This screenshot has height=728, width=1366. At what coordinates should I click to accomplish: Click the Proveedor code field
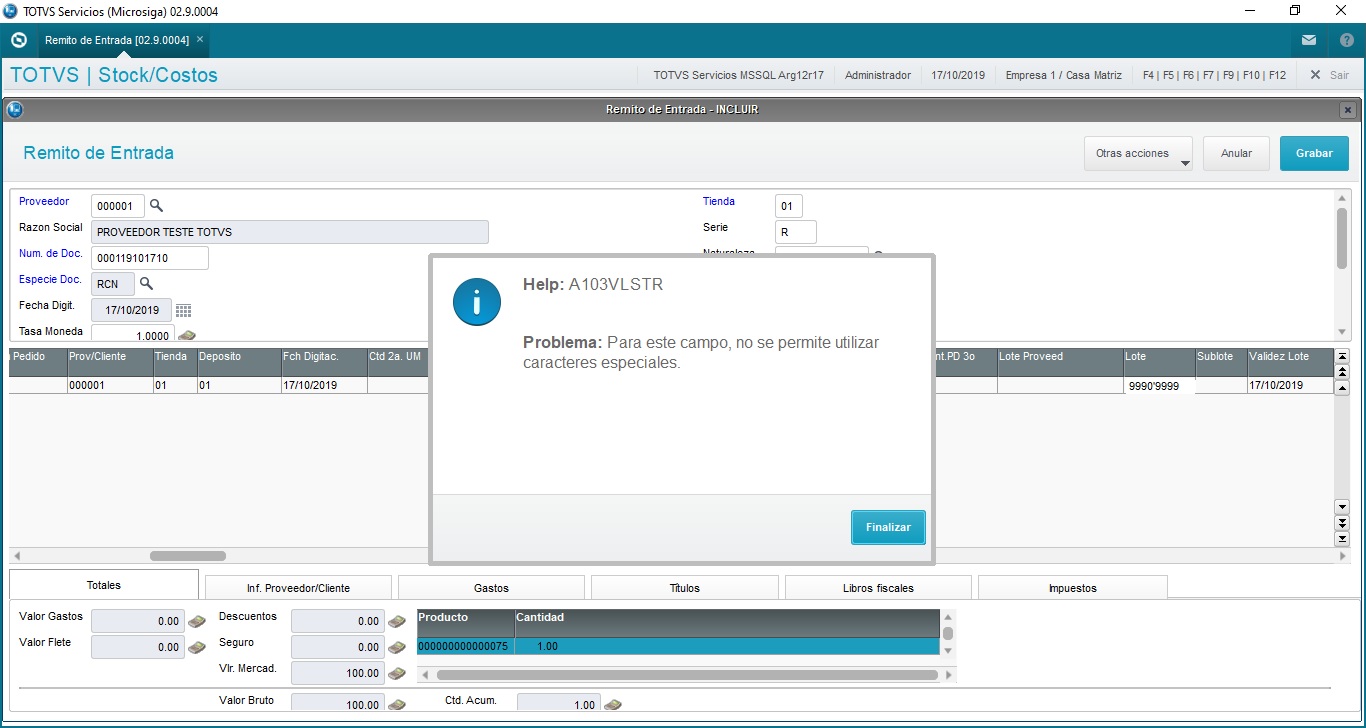118,206
